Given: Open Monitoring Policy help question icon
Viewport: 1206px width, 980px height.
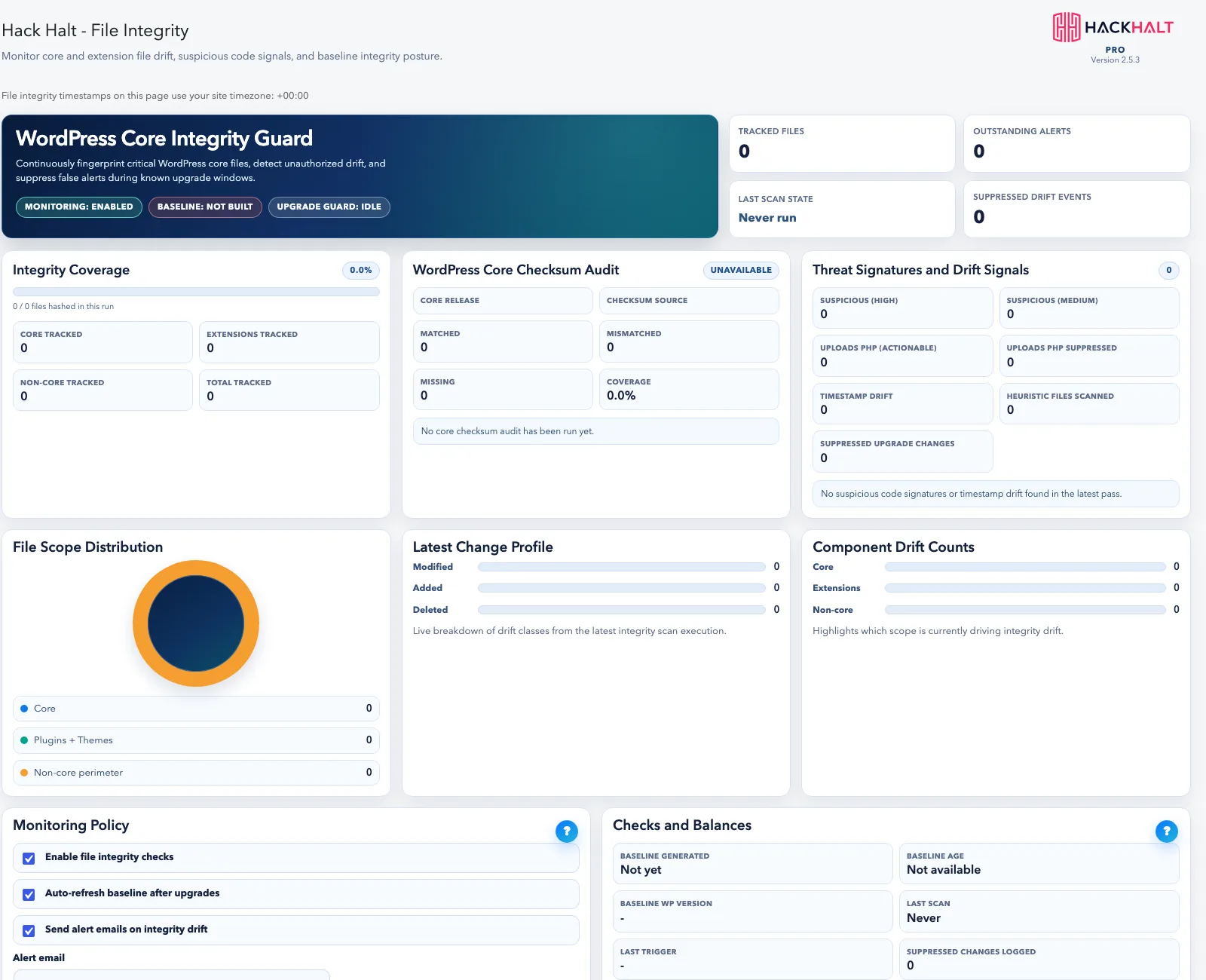Looking at the screenshot, I should coord(567,831).
